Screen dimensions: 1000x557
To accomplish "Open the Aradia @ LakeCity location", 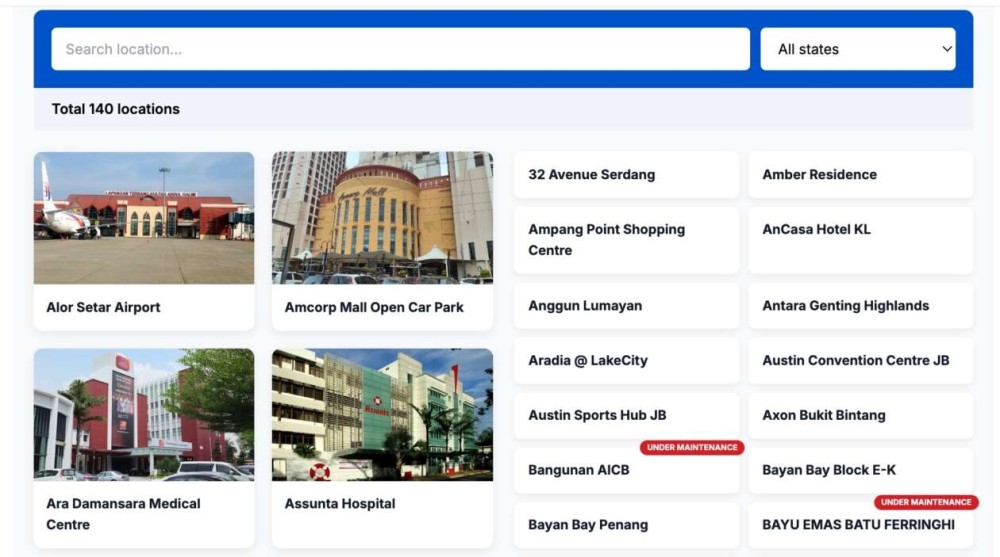I will coord(626,360).
